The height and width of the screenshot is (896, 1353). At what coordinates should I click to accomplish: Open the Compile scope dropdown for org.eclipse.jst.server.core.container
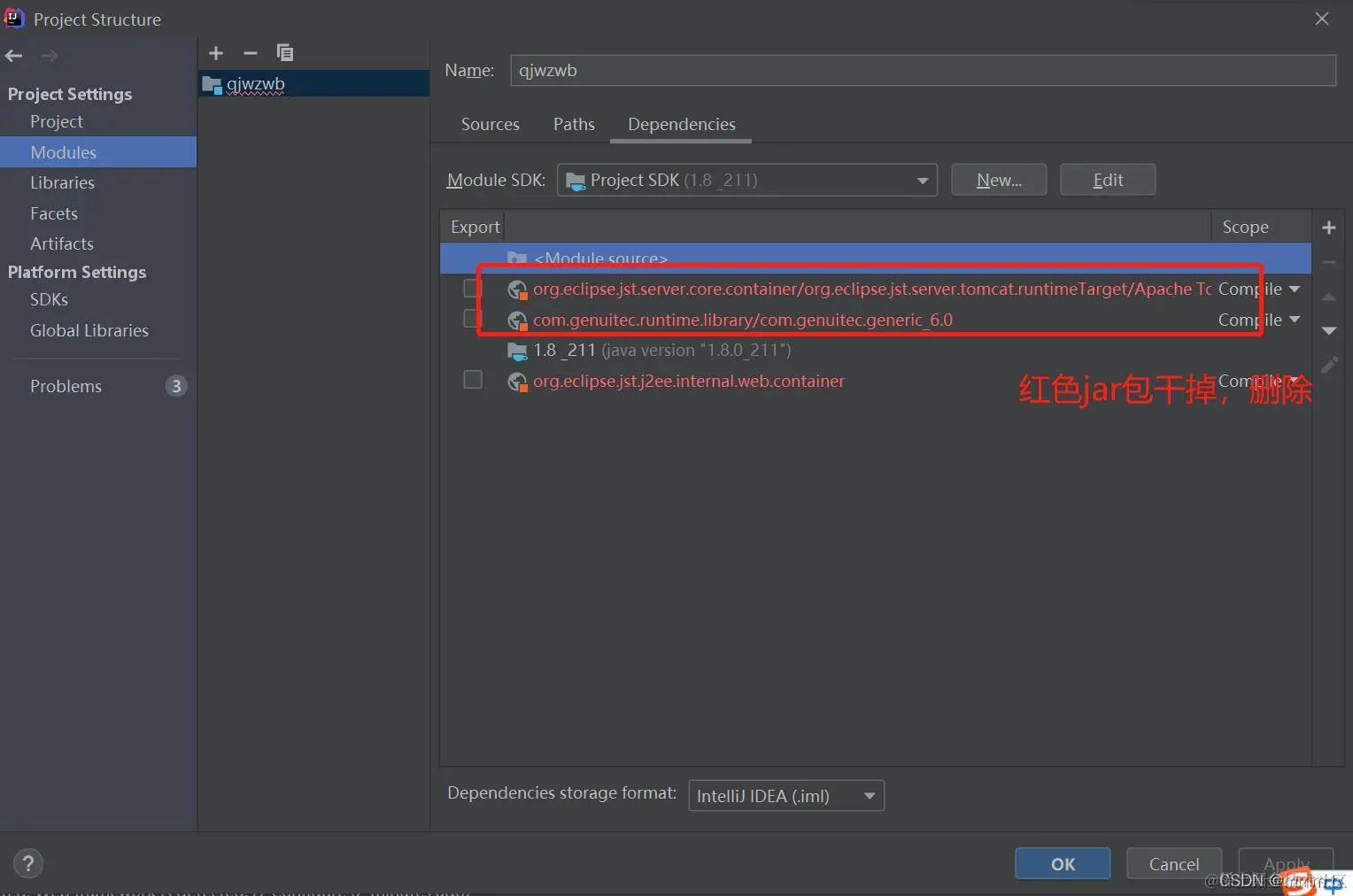tap(1259, 289)
